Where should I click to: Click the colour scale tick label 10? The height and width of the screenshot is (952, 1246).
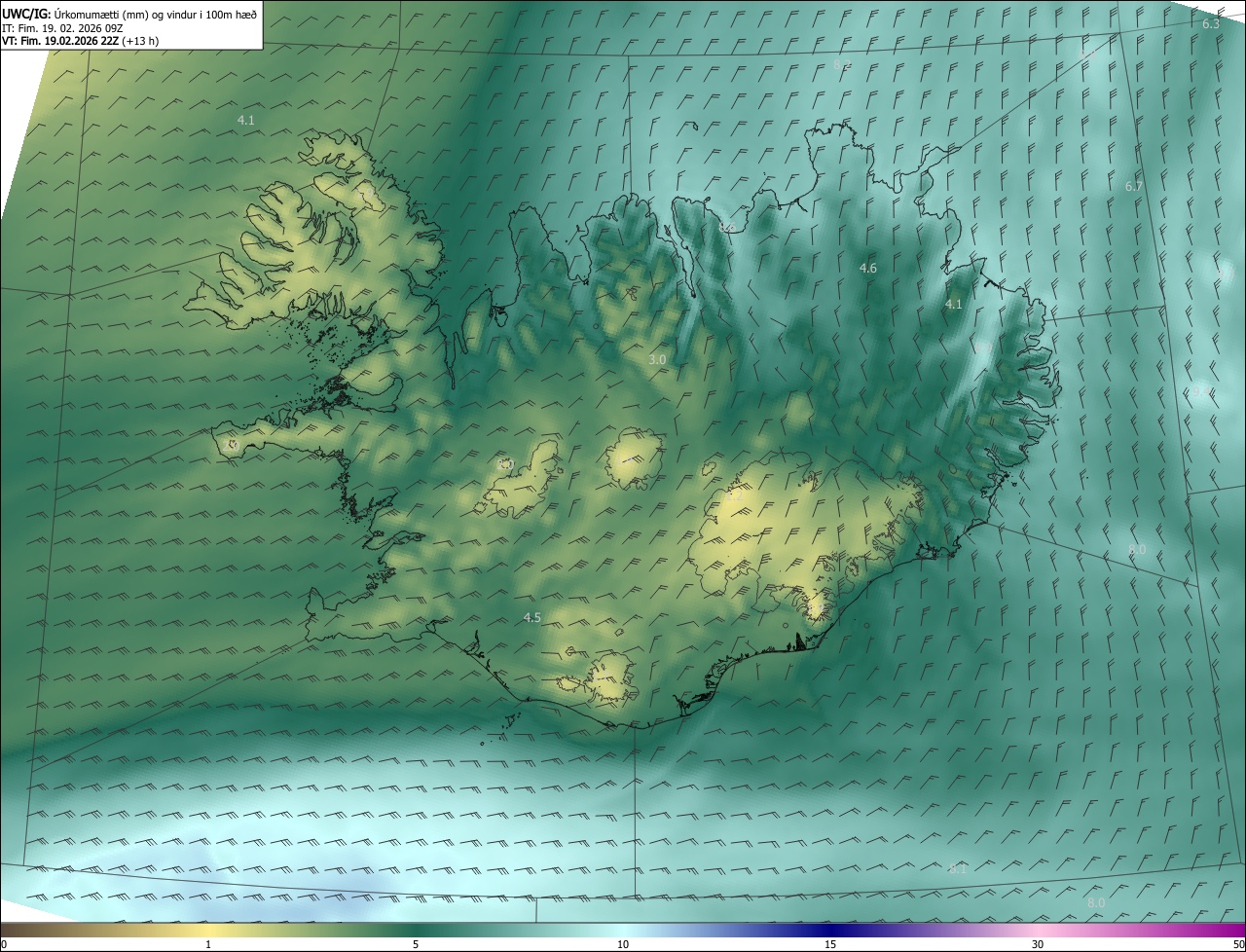pos(623,944)
